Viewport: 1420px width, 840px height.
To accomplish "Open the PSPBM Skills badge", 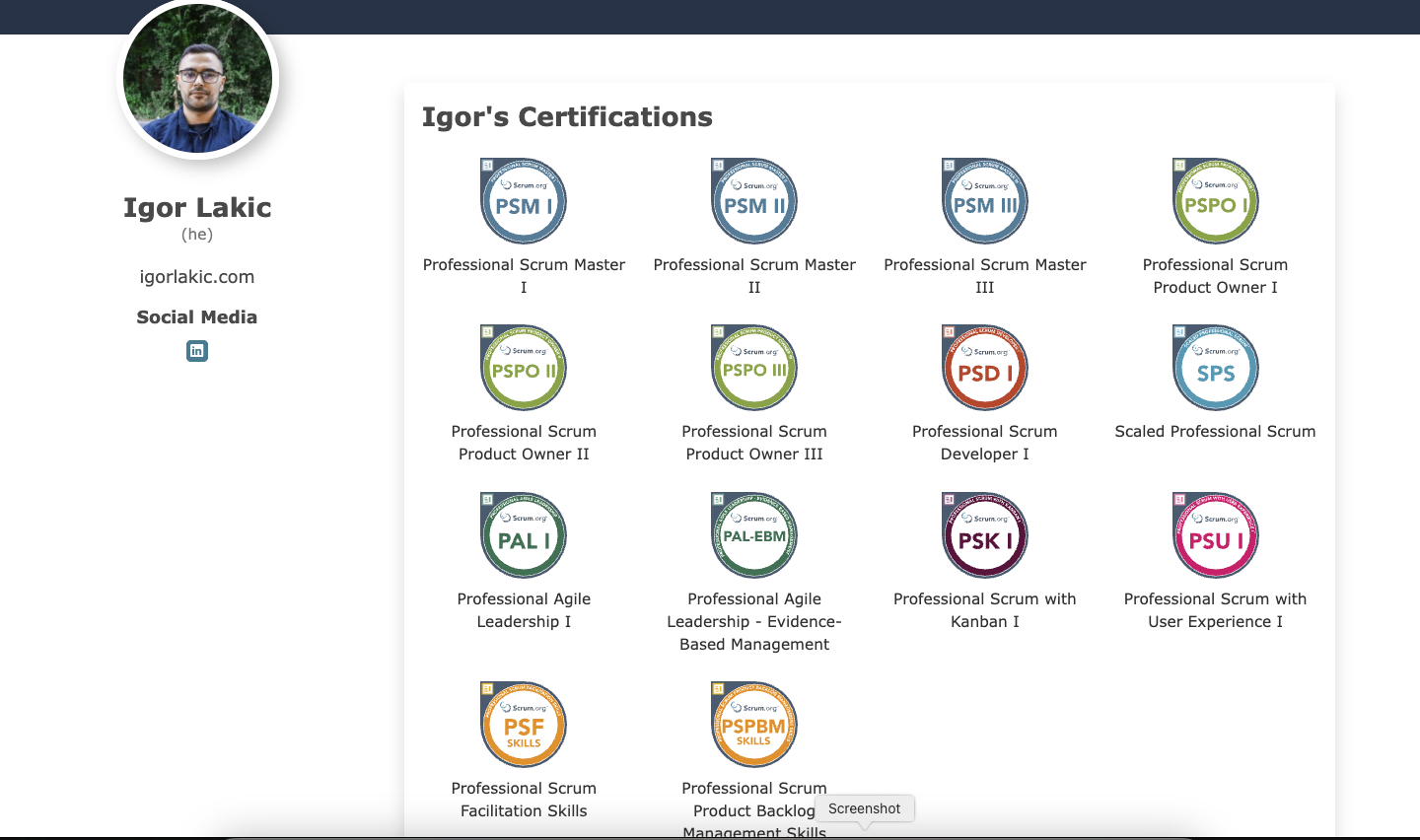I will pyautogui.click(x=754, y=725).
